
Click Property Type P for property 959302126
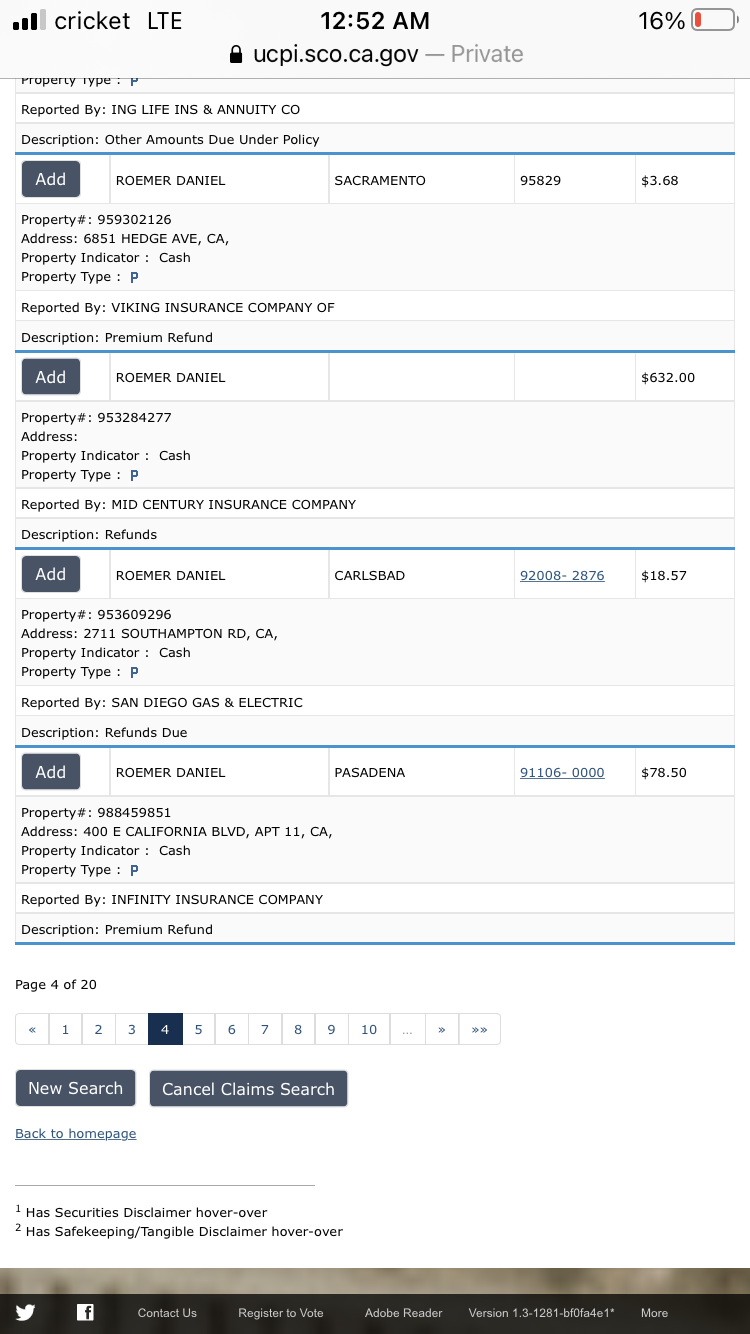(134, 277)
